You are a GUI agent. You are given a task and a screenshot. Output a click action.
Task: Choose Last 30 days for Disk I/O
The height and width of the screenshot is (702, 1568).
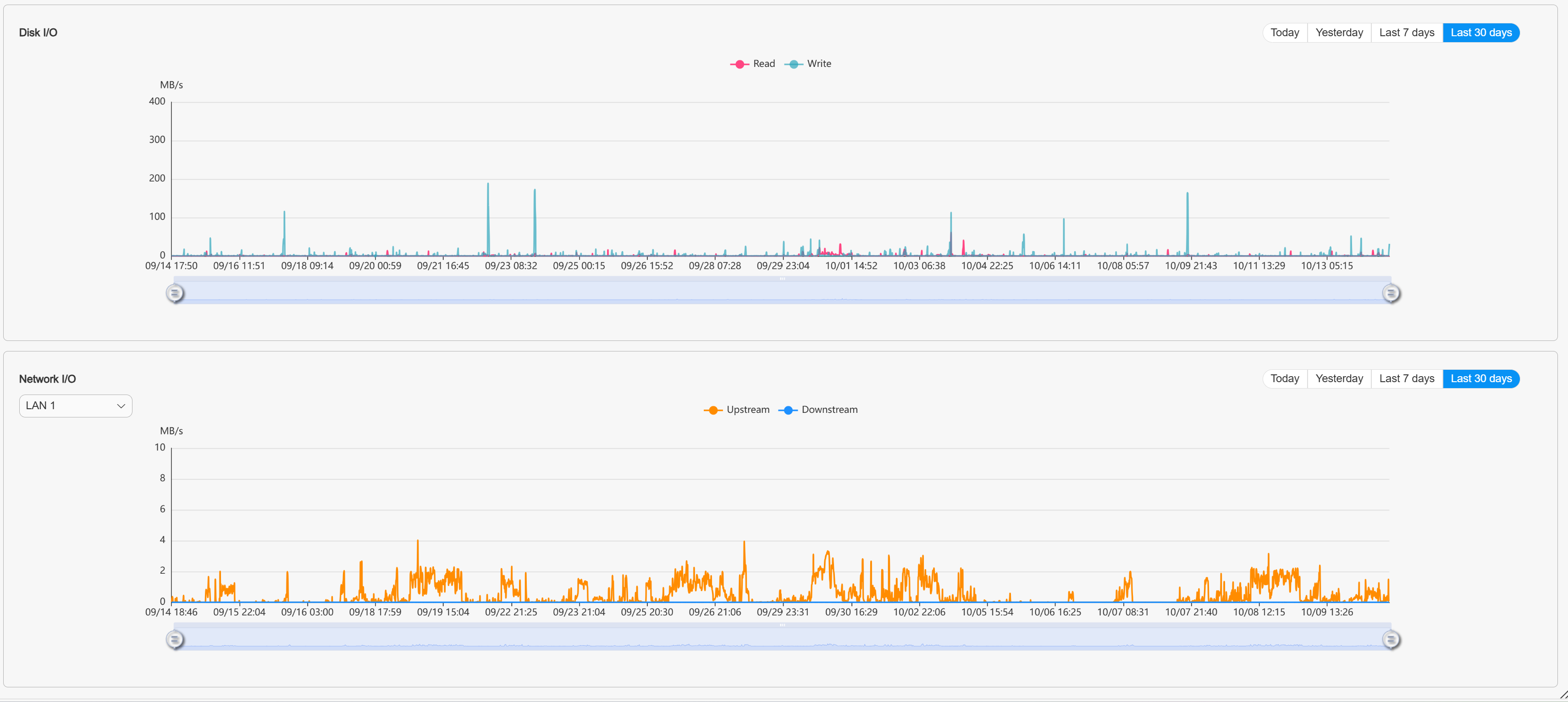click(1480, 33)
